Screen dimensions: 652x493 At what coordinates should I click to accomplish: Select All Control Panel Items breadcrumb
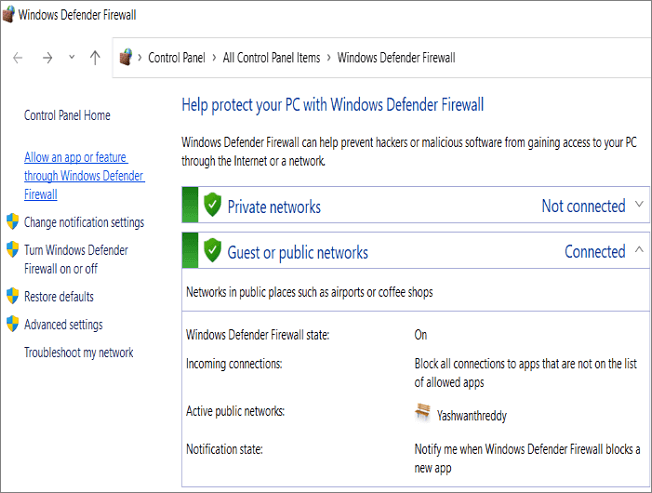point(270,58)
